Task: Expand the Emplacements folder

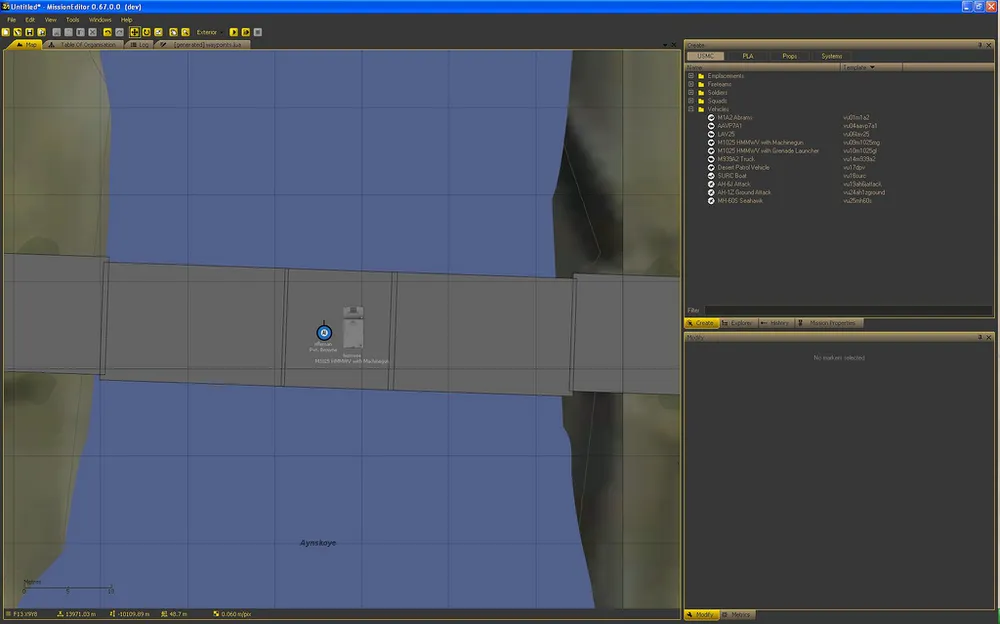Action: pyautogui.click(x=691, y=76)
